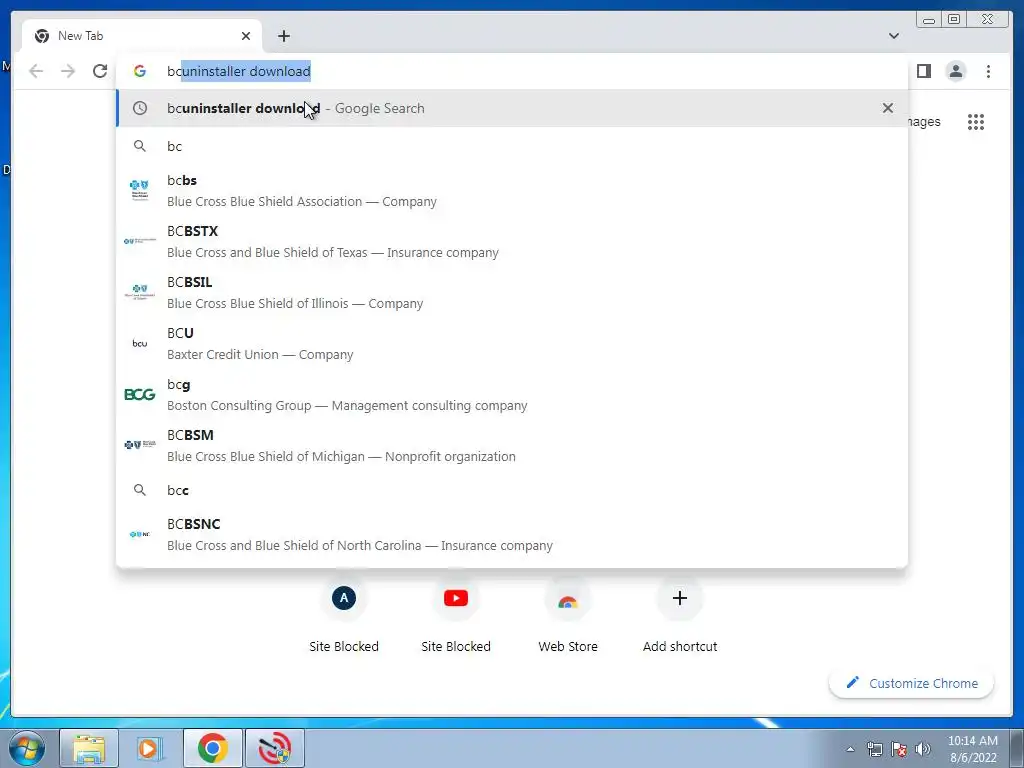Select BCBSM Michigan suggestion
Screen dimensions: 1024x768
coord(511,445)
